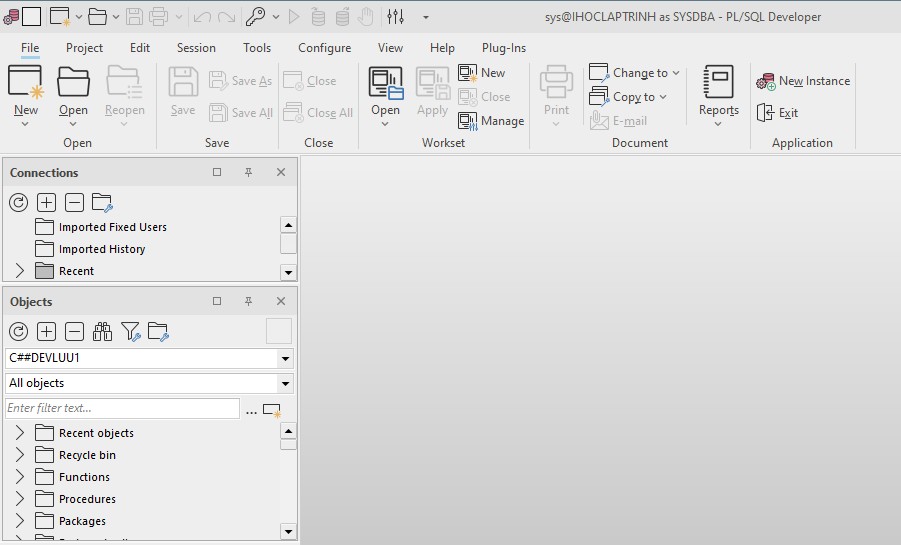Open the Session ribbon tab
Viewport: 901px width, 545px height.
tap(196, 48)
